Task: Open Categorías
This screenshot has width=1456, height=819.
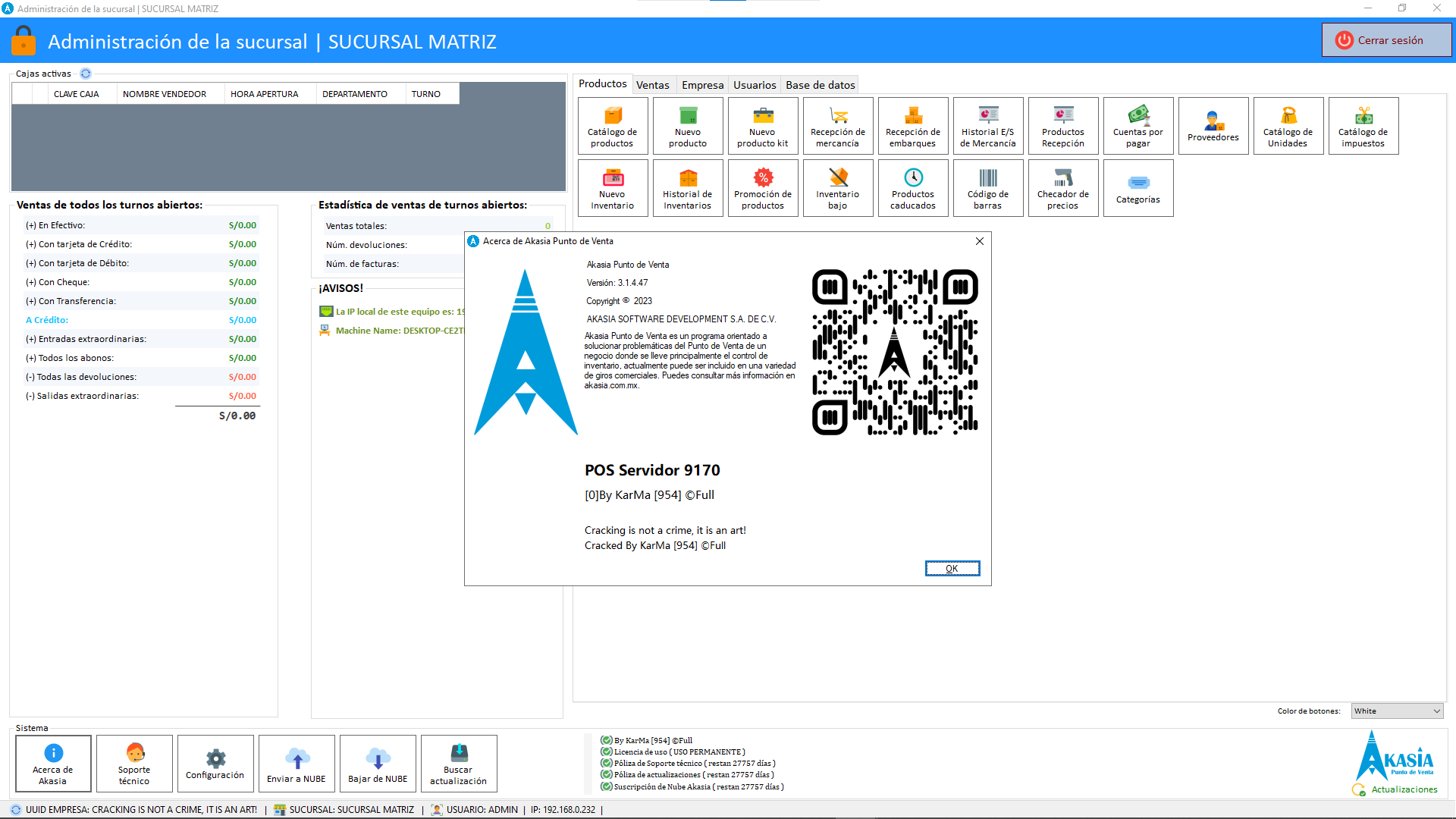Action: coord(1138,188)
